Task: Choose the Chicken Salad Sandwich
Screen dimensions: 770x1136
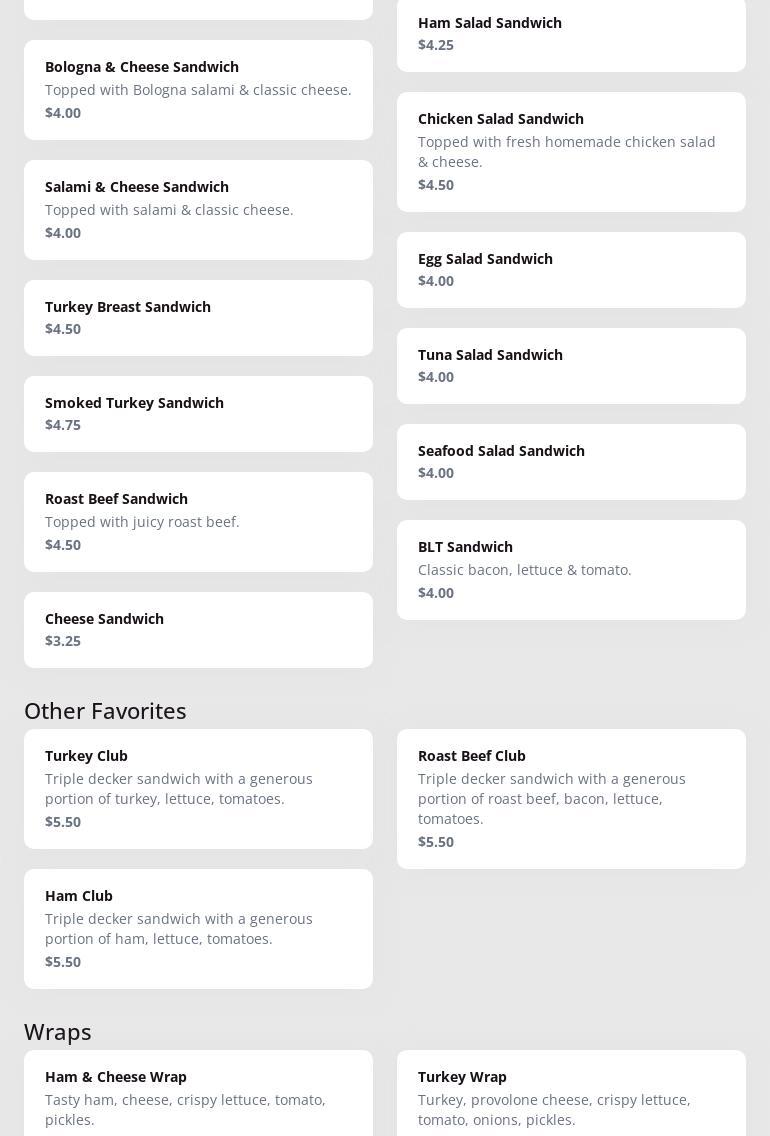Action: point(570,152)
